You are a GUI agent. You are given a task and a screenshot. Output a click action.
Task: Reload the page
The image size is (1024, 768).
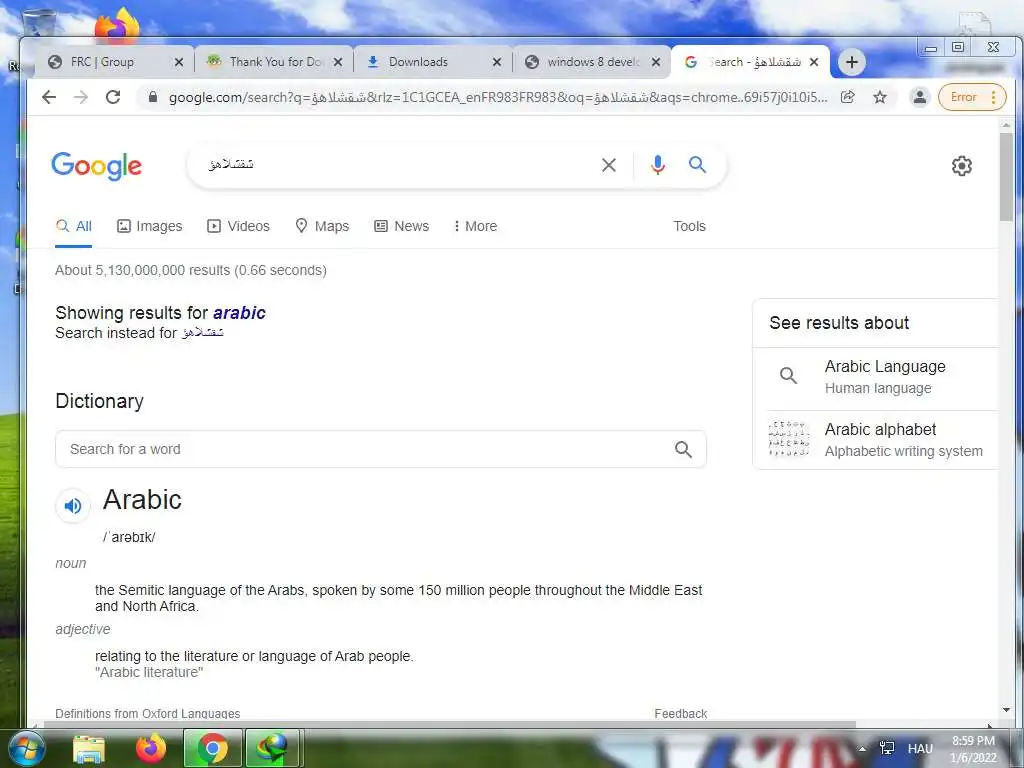(x=113, y=97)
